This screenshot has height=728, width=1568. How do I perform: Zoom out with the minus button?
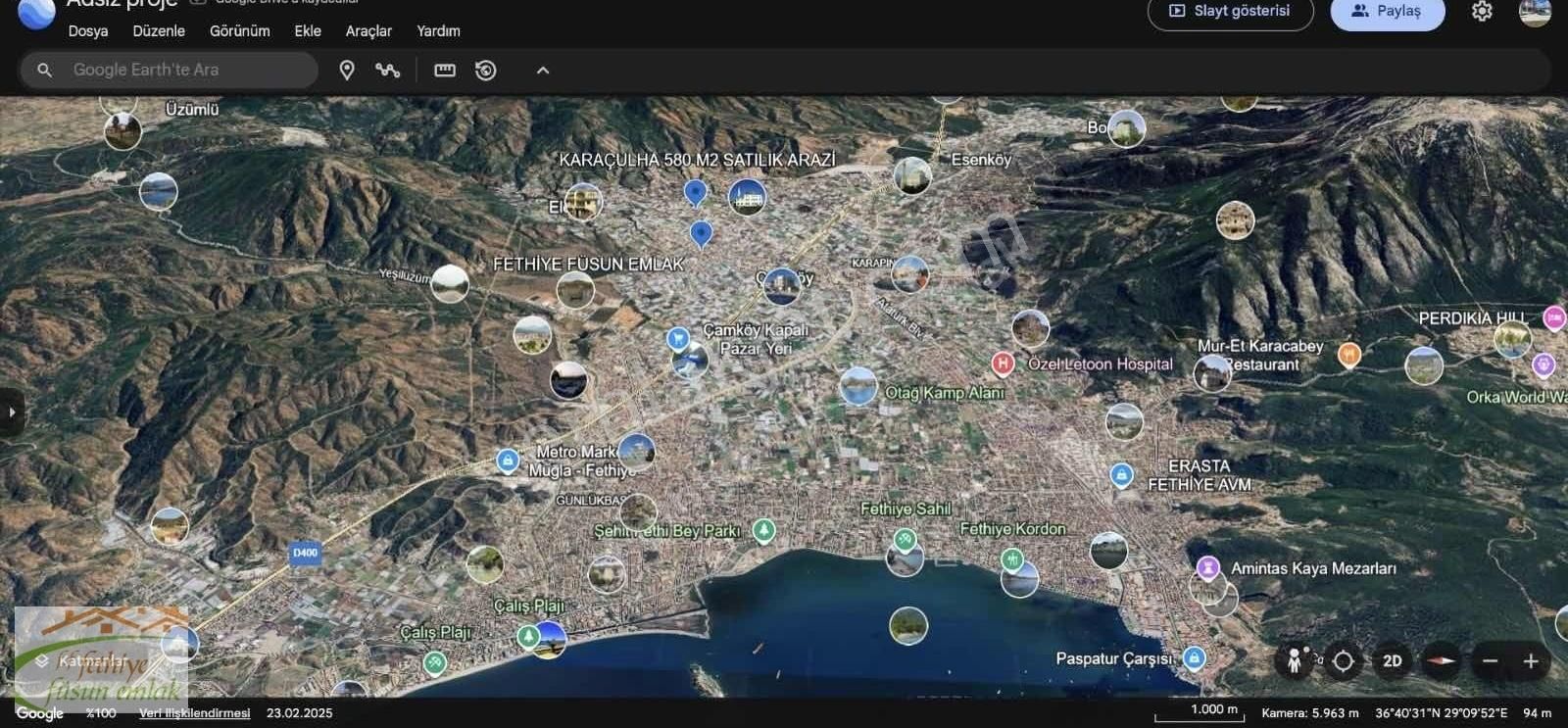(x=1491, y=661)
